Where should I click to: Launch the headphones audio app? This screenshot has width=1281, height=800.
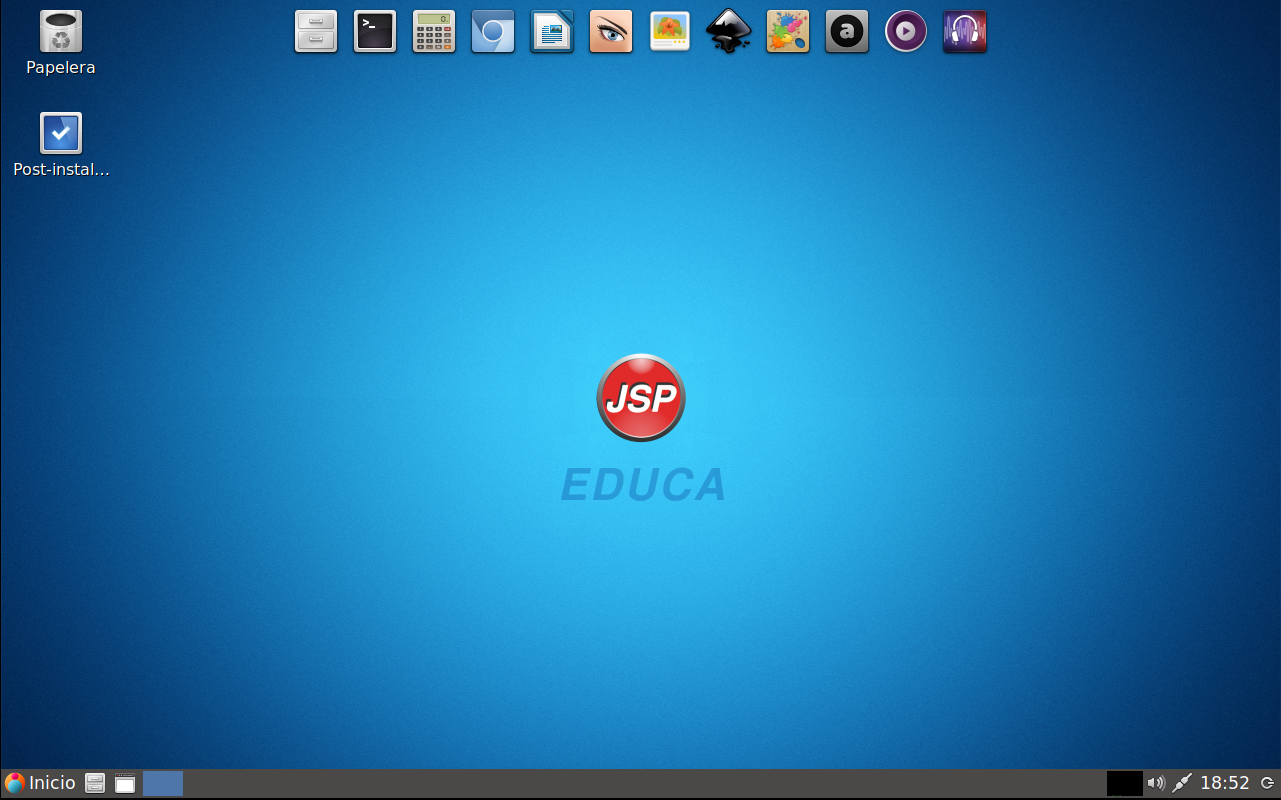tap(965, 32)
